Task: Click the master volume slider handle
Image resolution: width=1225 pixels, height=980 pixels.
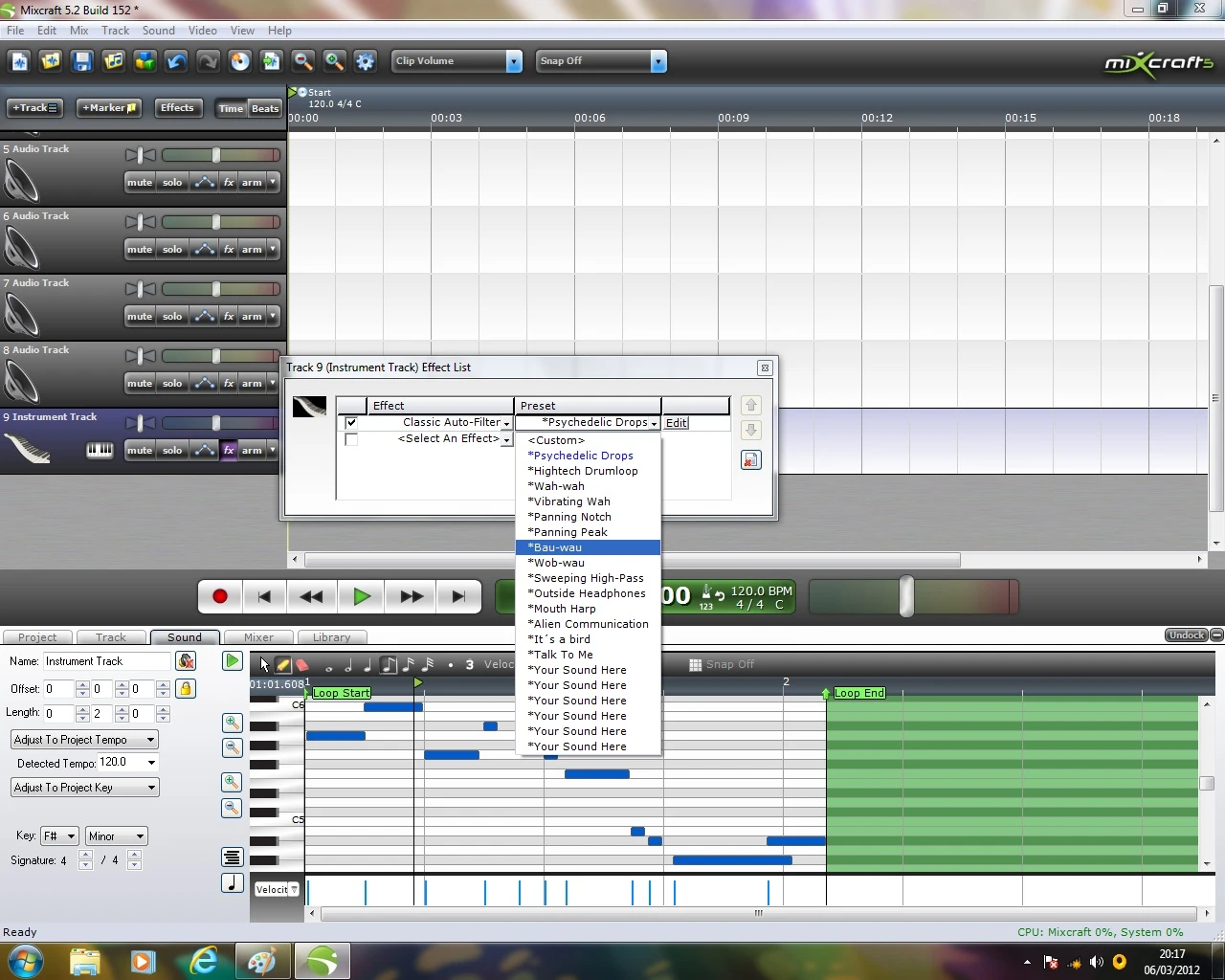Action: 906,596
